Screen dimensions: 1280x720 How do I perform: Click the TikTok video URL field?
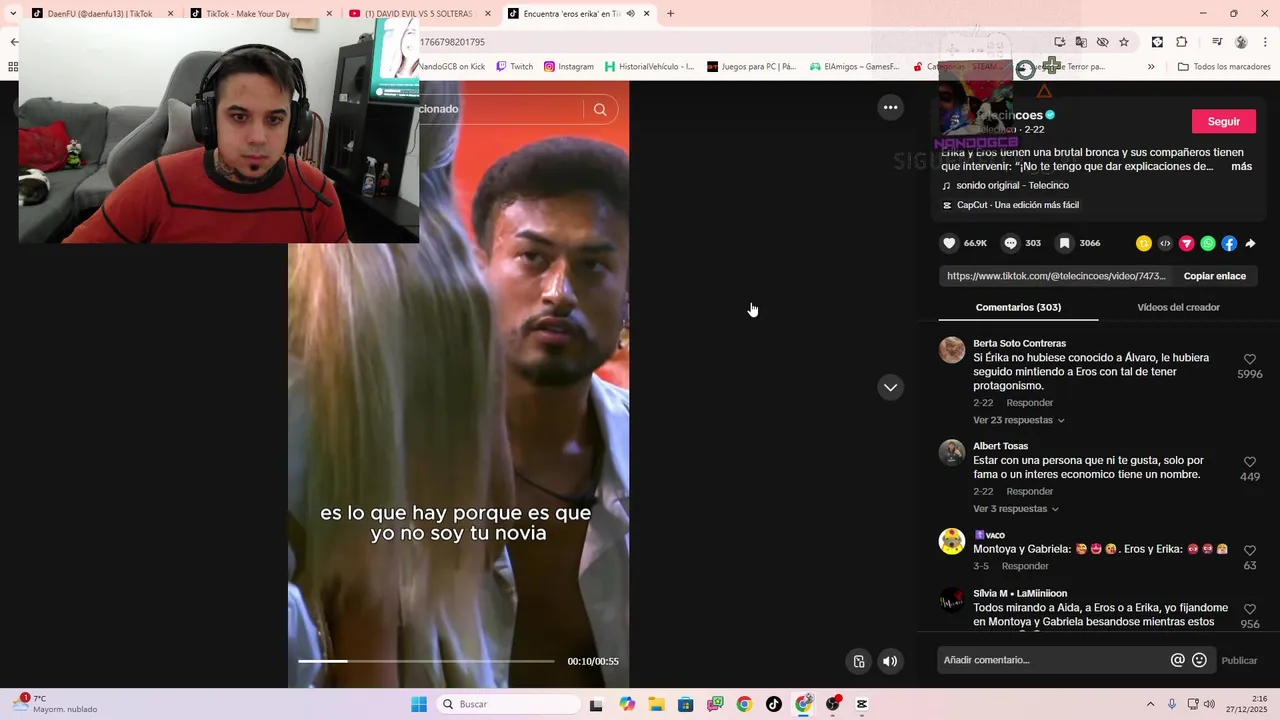[x=1056, y=276]
